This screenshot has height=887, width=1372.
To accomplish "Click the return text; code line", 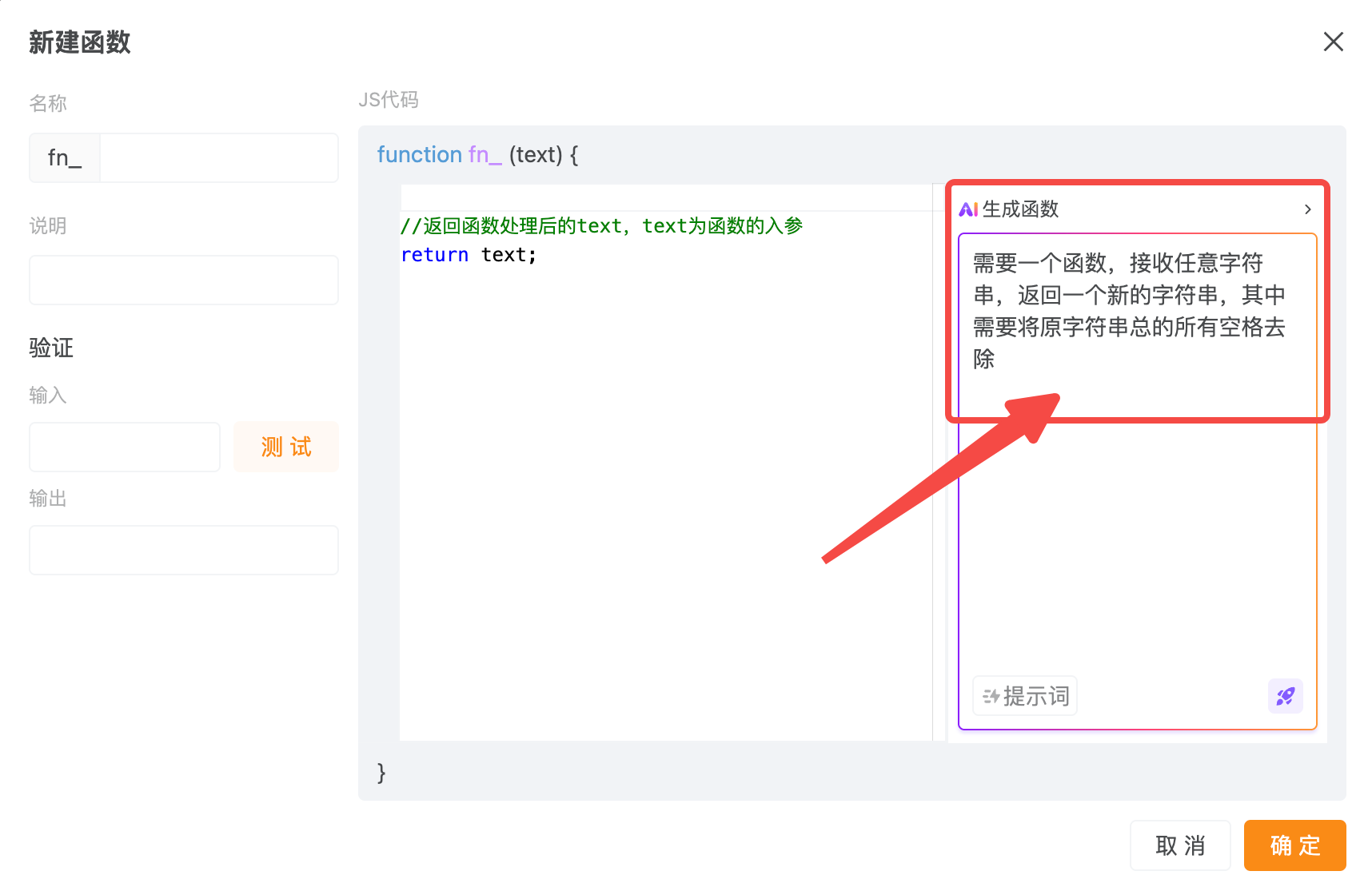I will point(468,254).
